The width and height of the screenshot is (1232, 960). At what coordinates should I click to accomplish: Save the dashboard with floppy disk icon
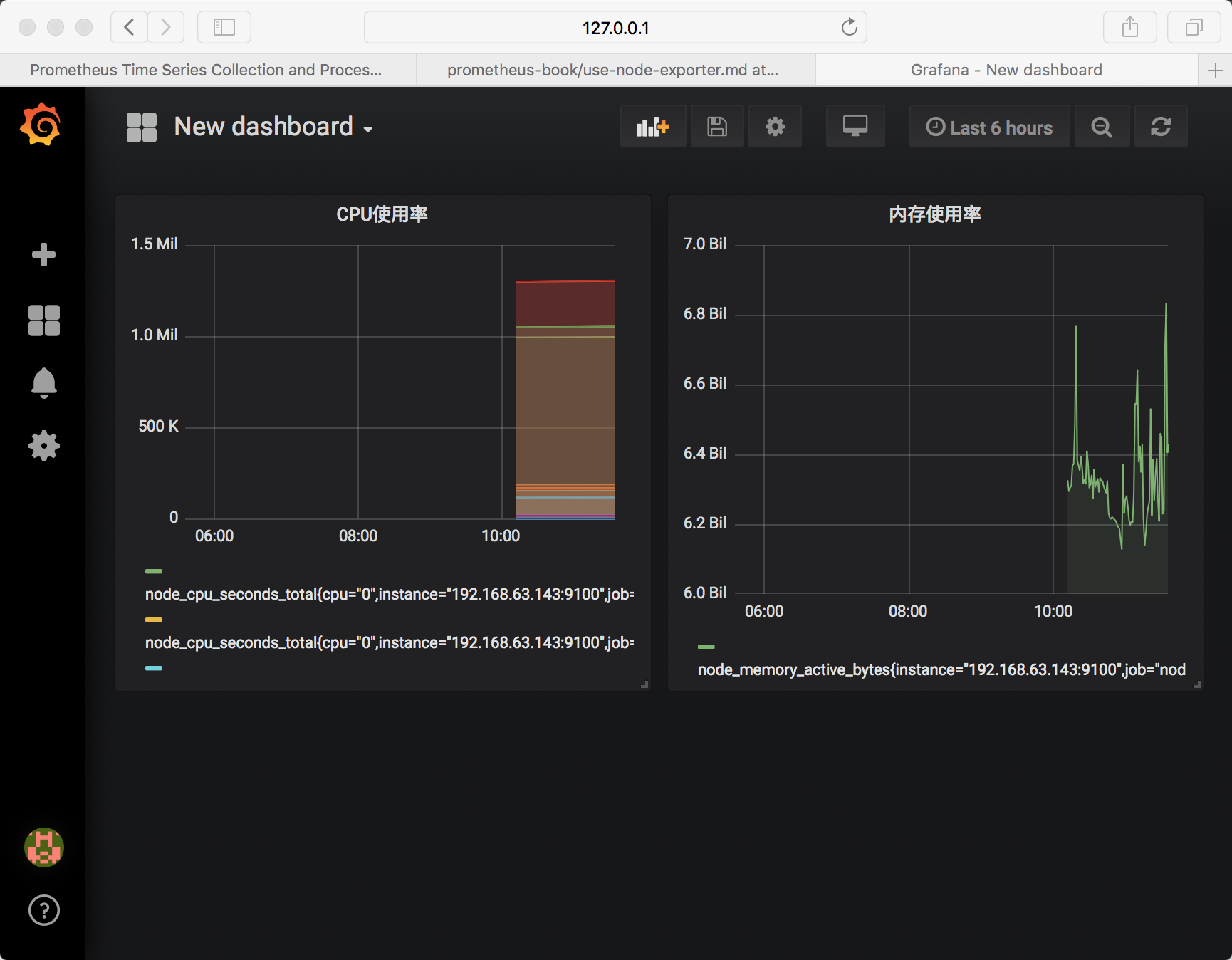[717, 127]
